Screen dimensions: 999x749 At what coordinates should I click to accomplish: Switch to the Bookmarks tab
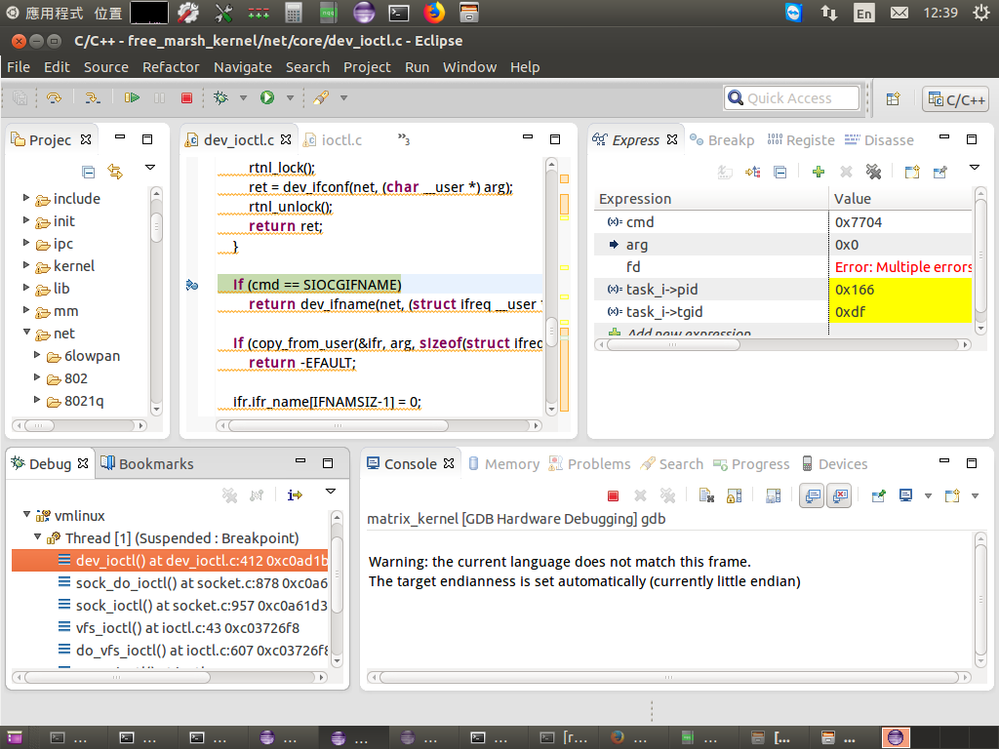click(147, 464)
